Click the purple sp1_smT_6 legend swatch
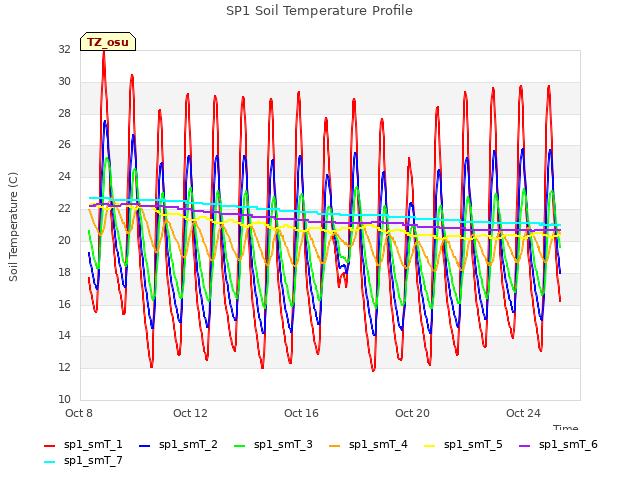640x480 pixels. [525, 446]
